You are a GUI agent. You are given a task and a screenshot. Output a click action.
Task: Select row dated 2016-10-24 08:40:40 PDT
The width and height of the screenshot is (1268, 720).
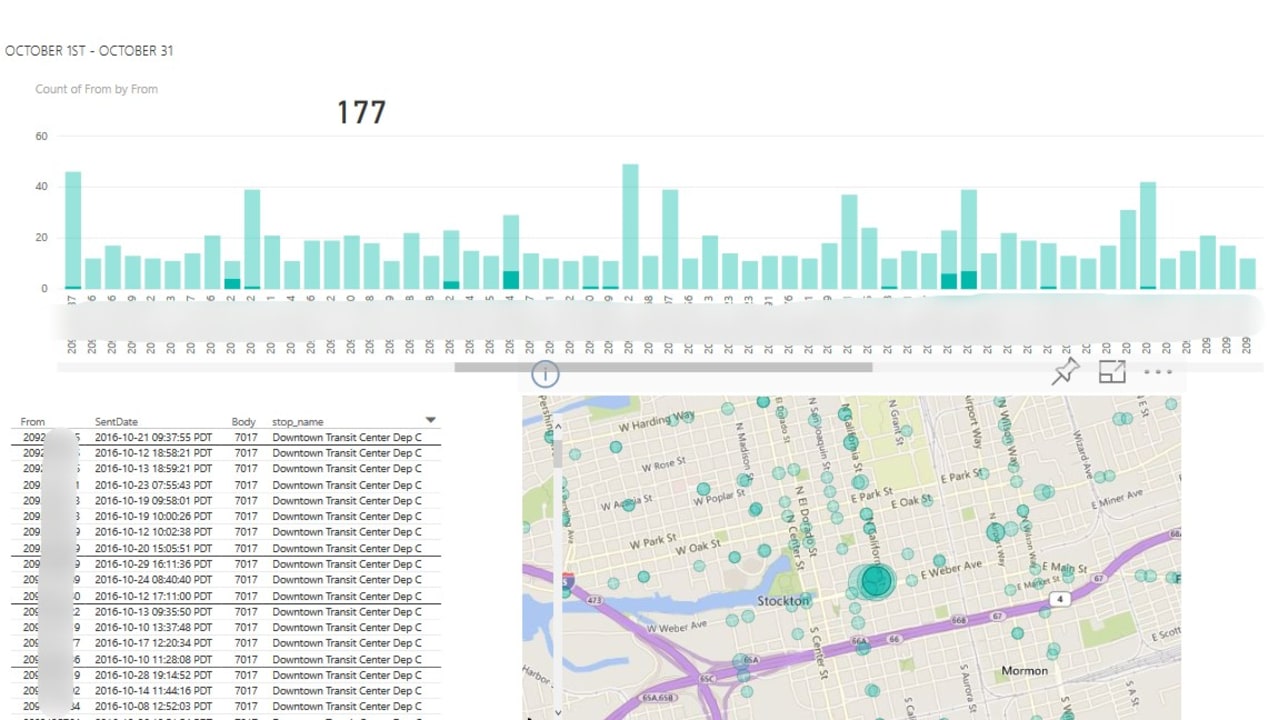tap(226, 580)
